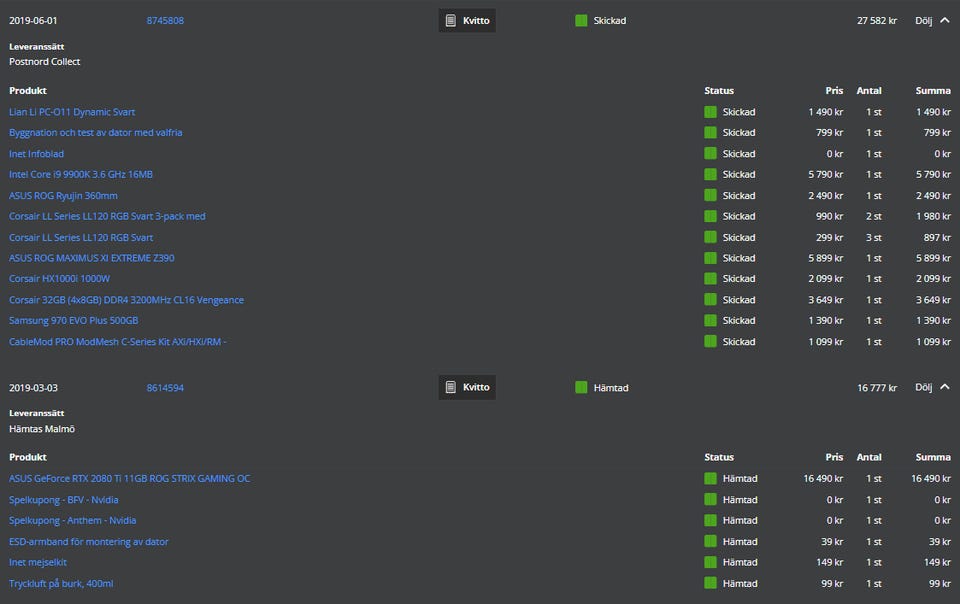The image size is (960, 604).
Task: Select Corsair HX1000i 1000W product link
Action: tap(60, 279)
